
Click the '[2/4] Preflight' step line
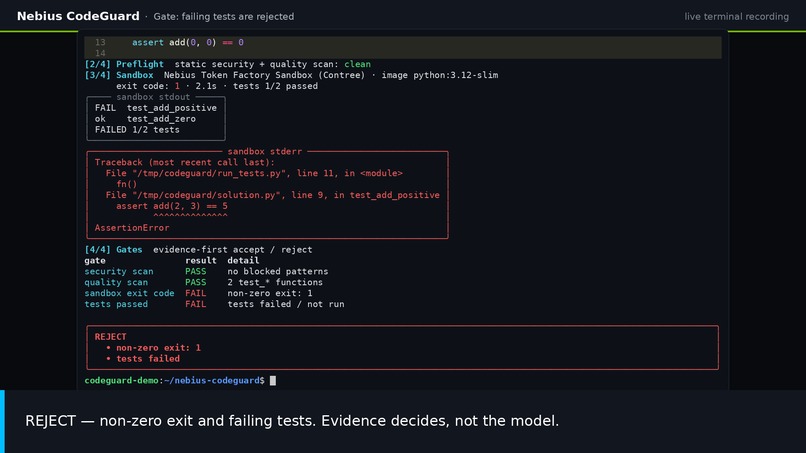[227, 64]
